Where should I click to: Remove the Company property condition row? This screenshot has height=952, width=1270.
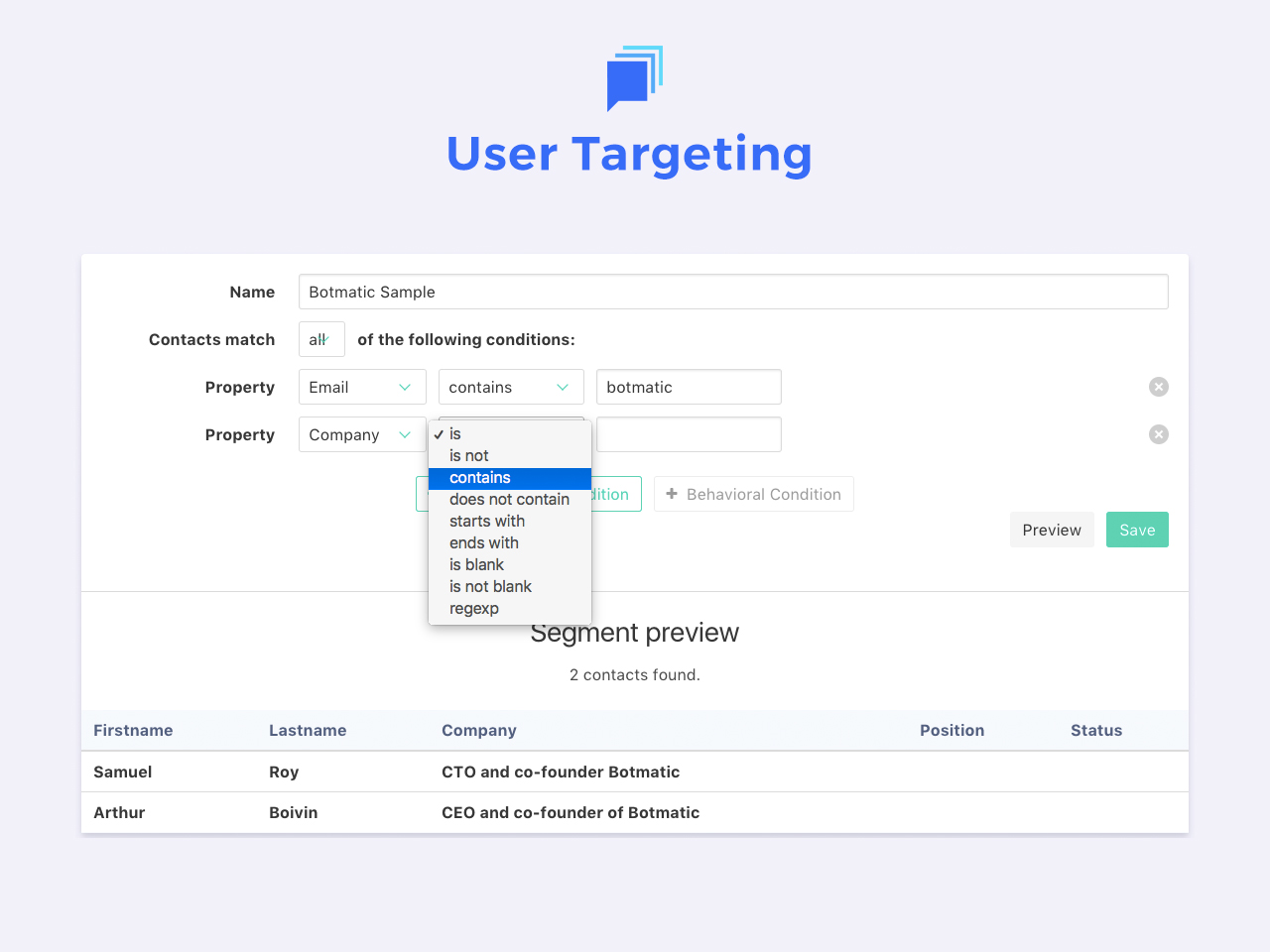point(1159,434)
